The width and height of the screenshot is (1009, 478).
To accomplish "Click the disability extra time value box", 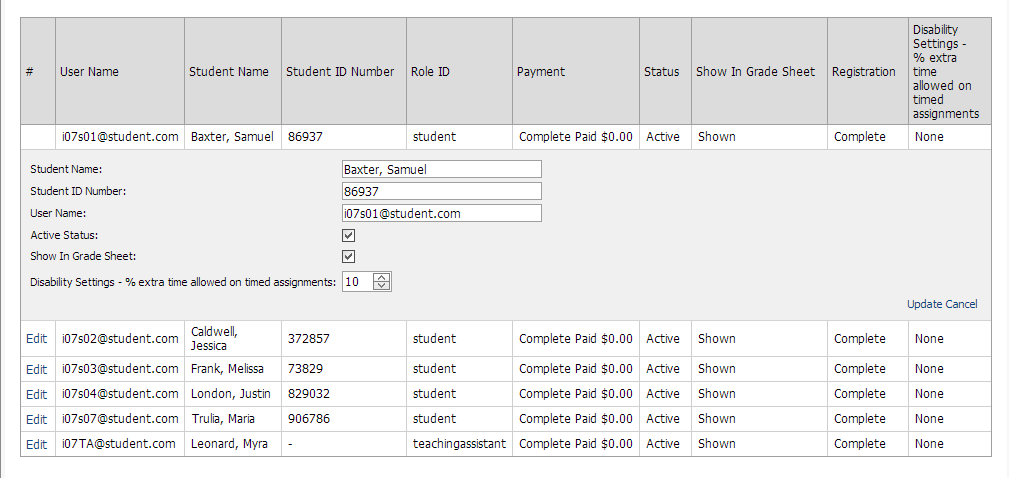I will (x=358, y=282).
